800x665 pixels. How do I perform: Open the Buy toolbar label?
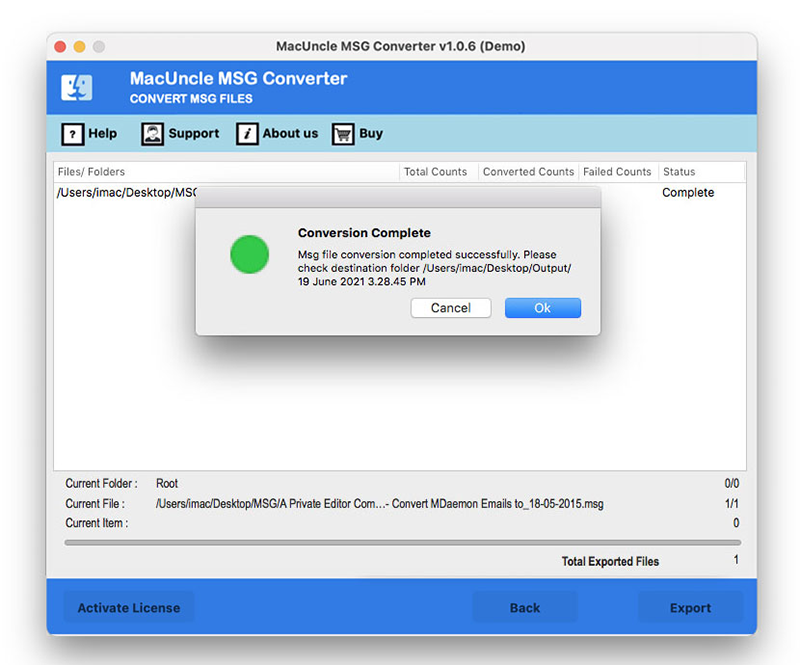(x=371, y=134)
